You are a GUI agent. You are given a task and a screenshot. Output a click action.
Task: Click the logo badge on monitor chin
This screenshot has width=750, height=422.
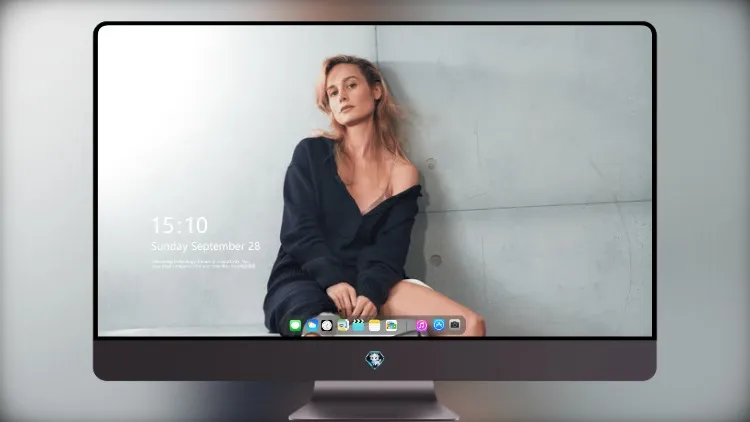pyautogui.click(x=375, y=360)
